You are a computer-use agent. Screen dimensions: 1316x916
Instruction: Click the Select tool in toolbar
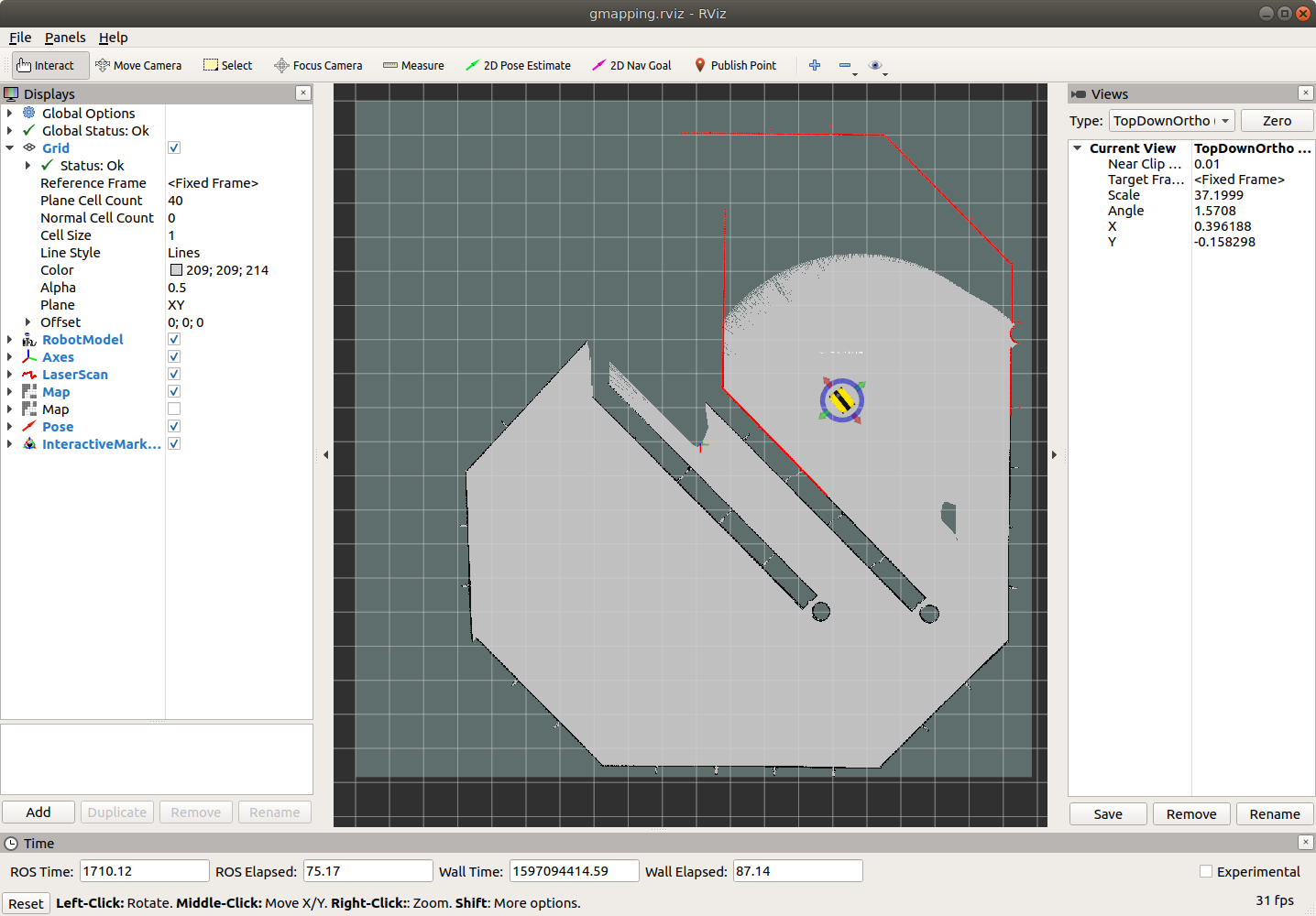(228, 66)
